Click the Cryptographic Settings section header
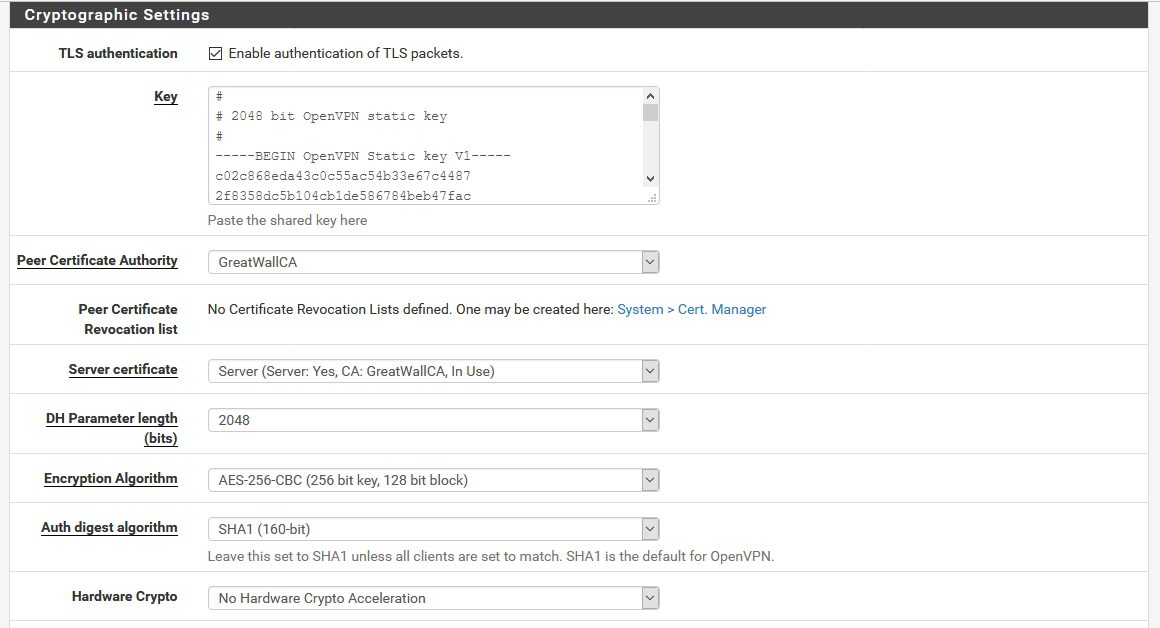1160x628 pixels. (x=579, y=15)
